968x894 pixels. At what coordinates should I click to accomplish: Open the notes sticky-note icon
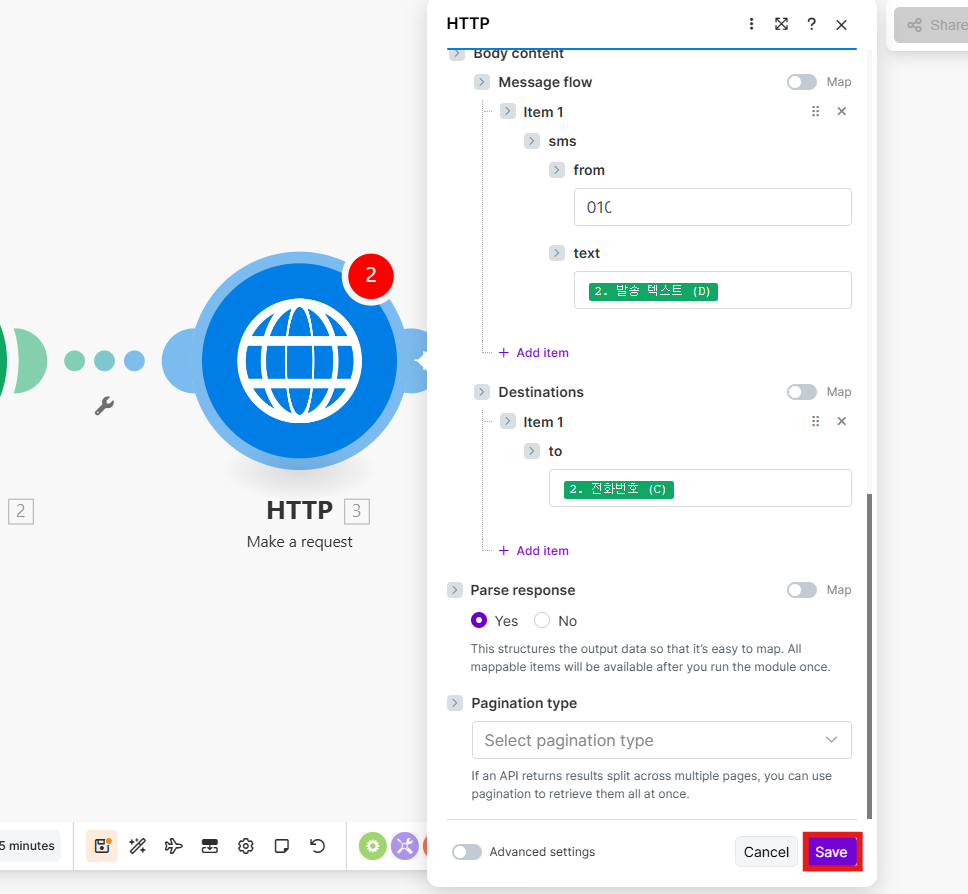[x=282, y=846]
